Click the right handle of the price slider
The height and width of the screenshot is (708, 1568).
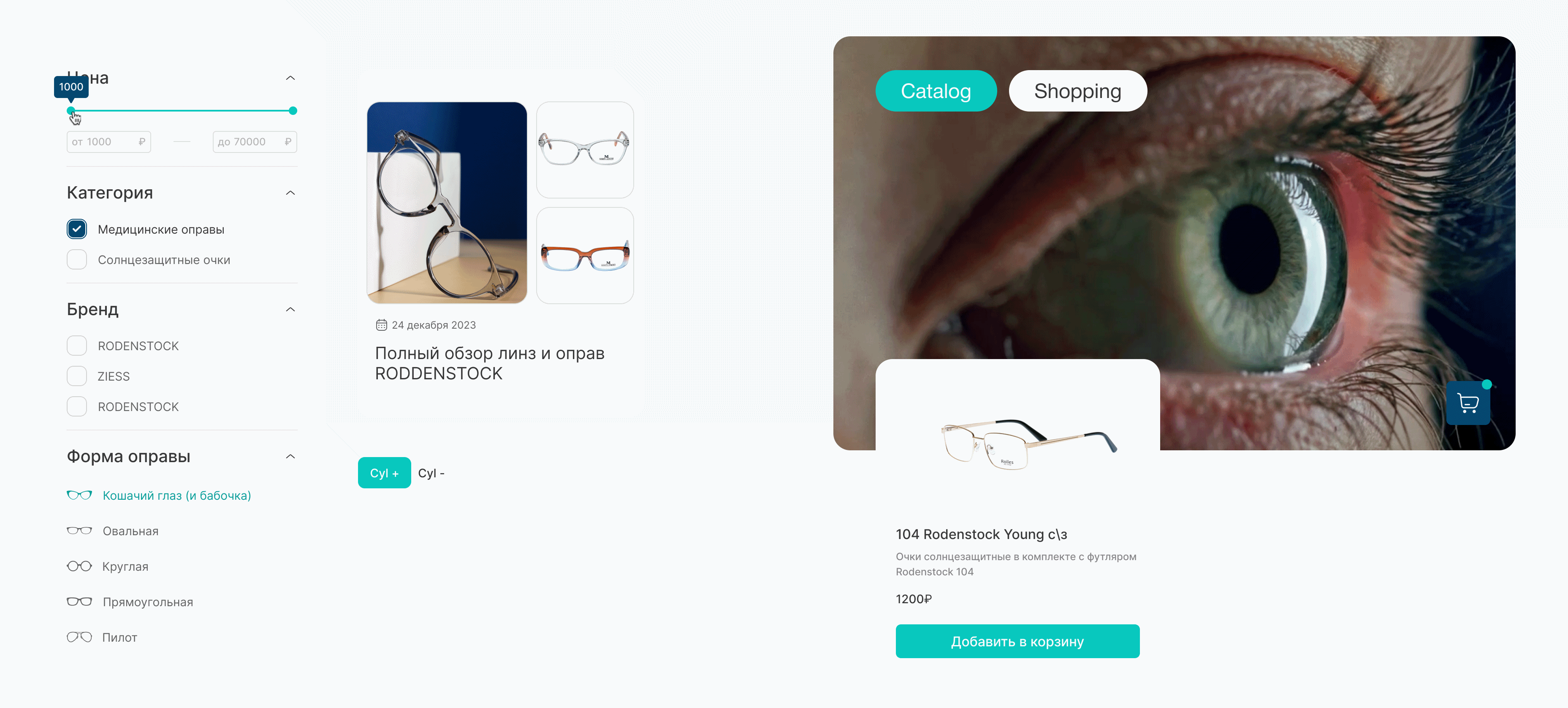tap(293, 111)
